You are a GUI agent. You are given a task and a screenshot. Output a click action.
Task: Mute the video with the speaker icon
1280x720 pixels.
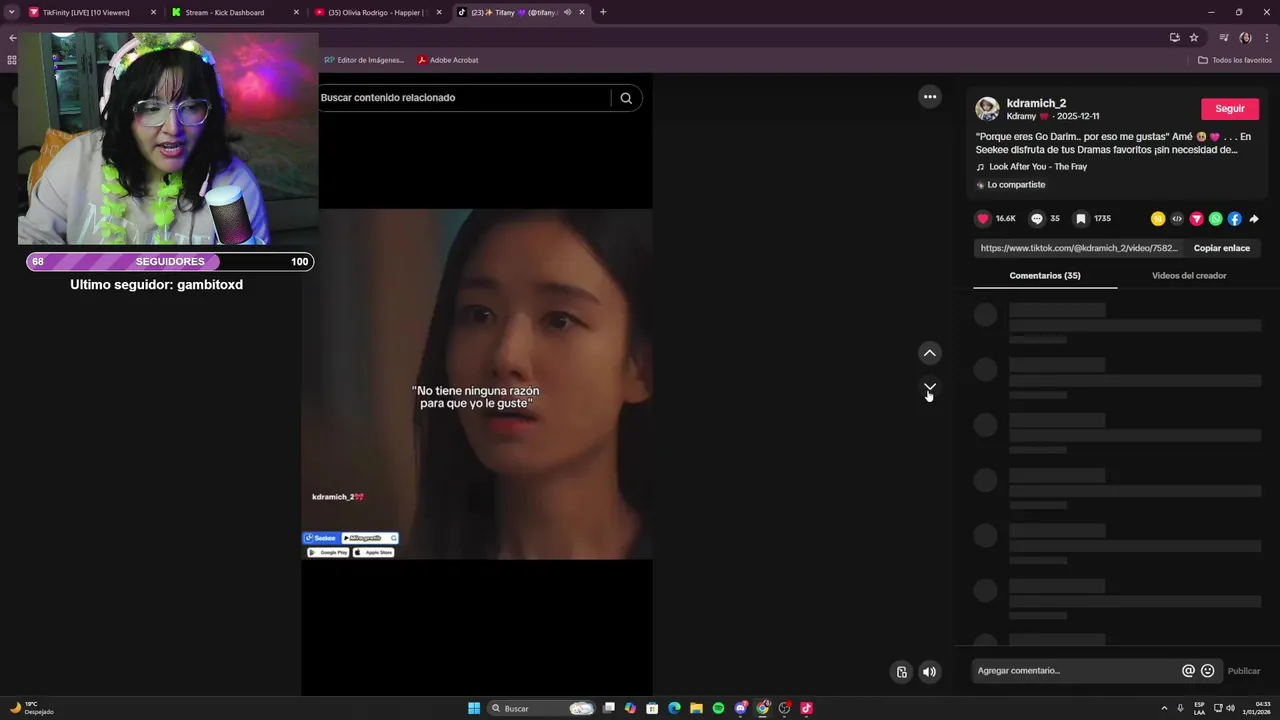pyautogui.click(x=930, y=672)
